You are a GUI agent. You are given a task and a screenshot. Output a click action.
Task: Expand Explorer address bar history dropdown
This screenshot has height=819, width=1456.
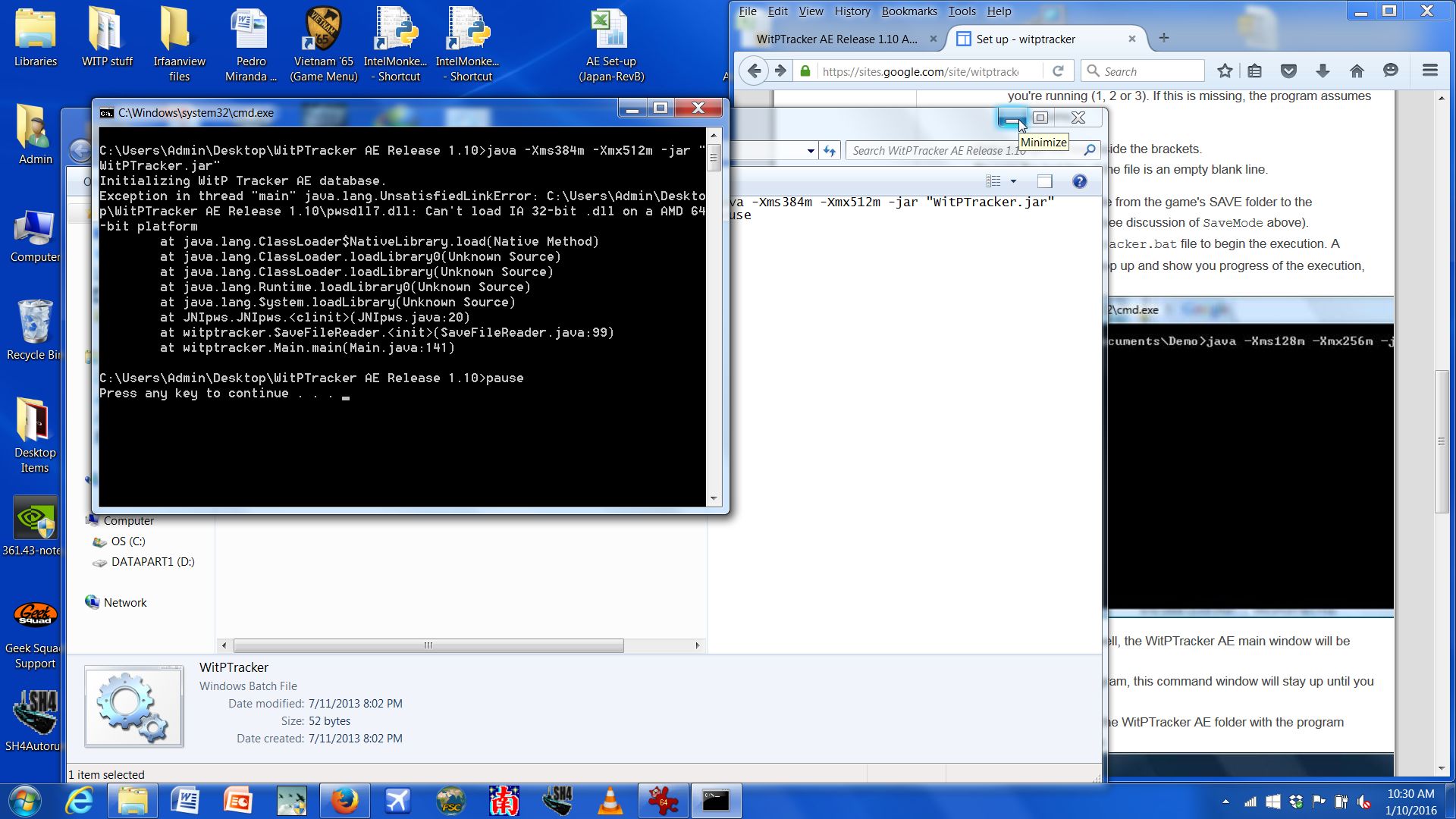[811, 151]
